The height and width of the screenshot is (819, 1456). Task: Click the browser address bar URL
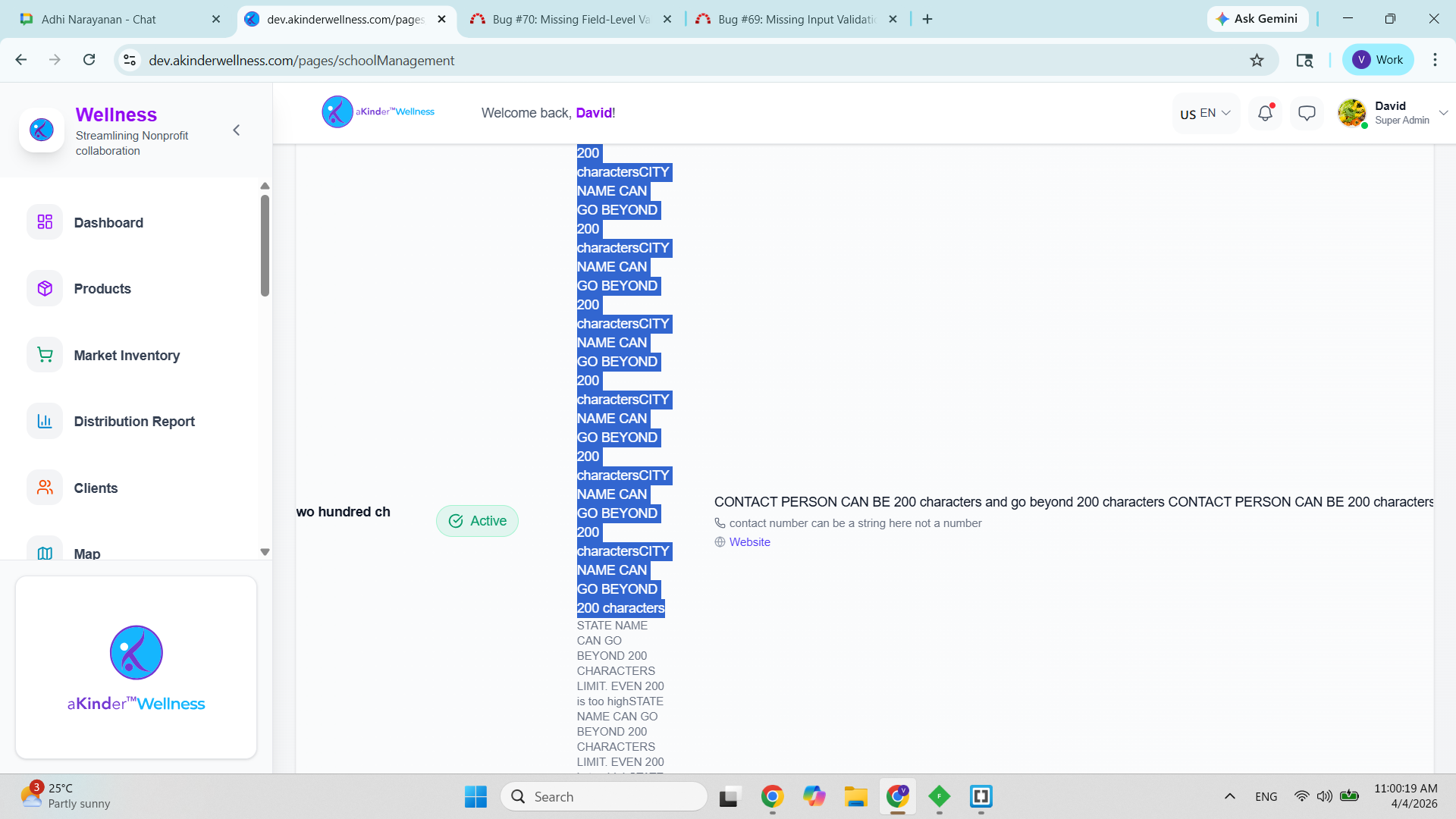point(301,61)
